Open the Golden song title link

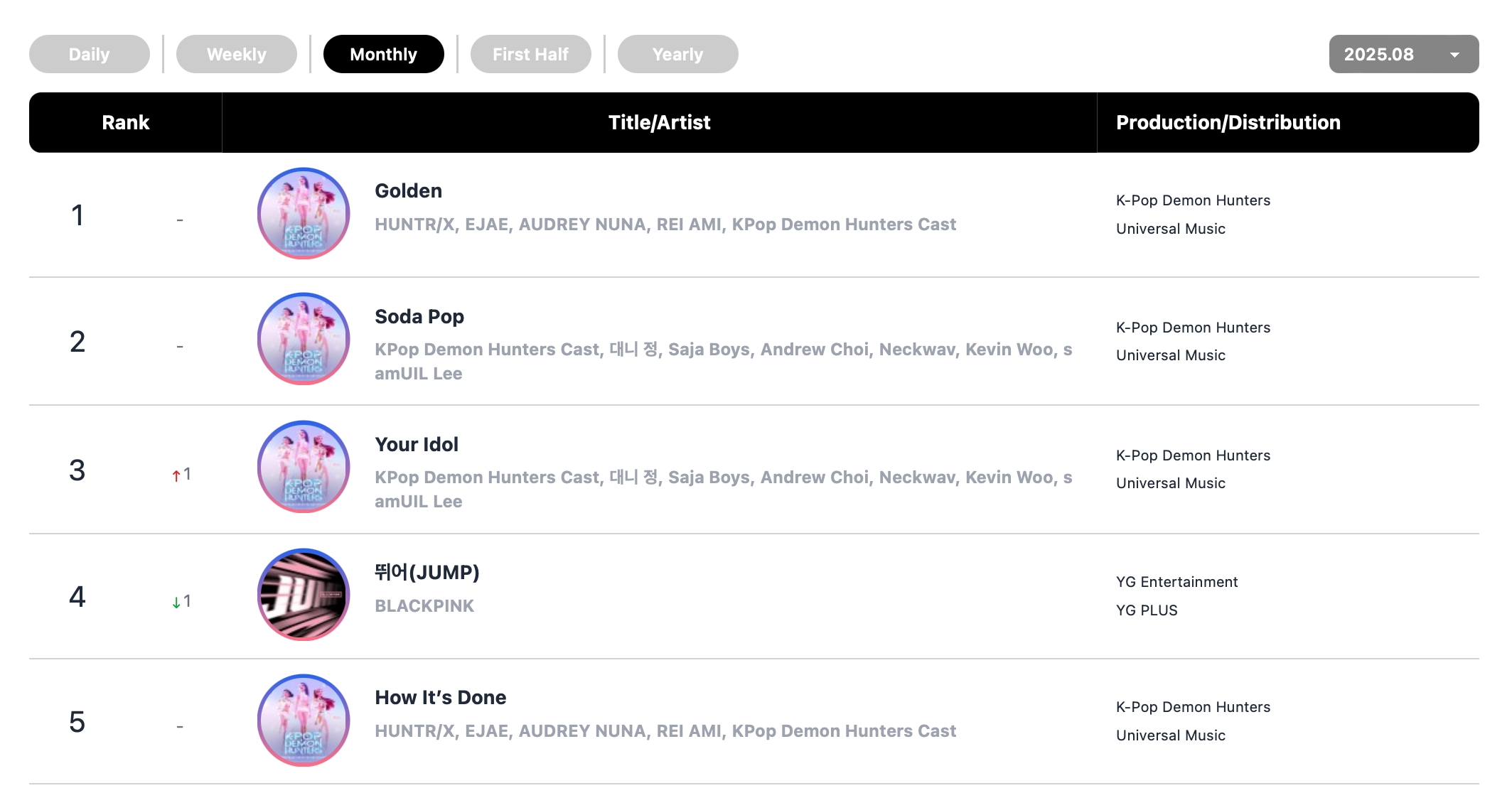(409, 191)
